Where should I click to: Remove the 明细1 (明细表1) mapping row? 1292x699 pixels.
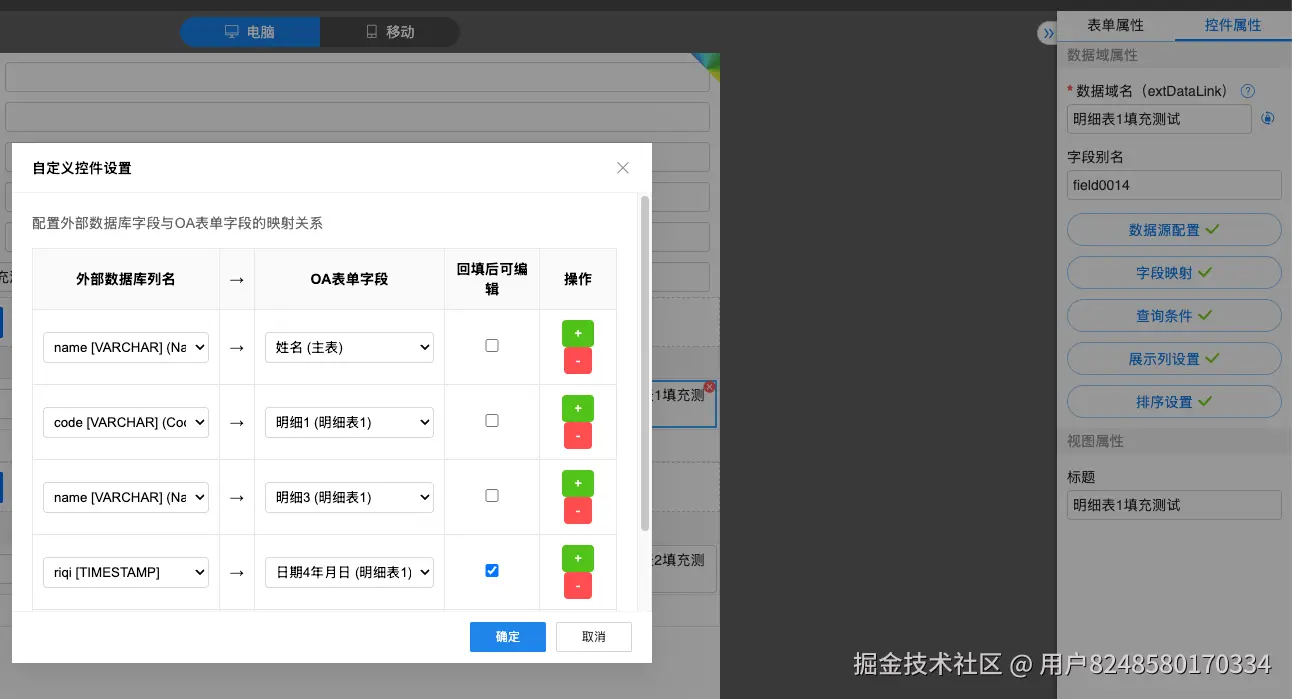tap(578, 435)
